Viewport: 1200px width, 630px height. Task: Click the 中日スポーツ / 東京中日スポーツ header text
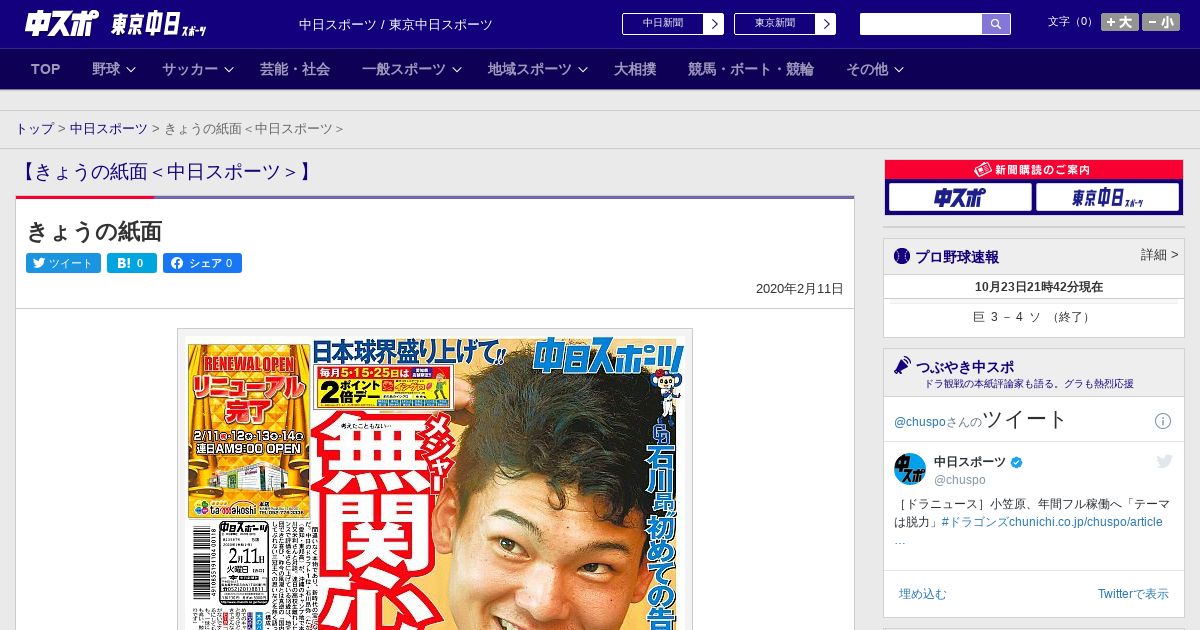[x=396, y=24]
